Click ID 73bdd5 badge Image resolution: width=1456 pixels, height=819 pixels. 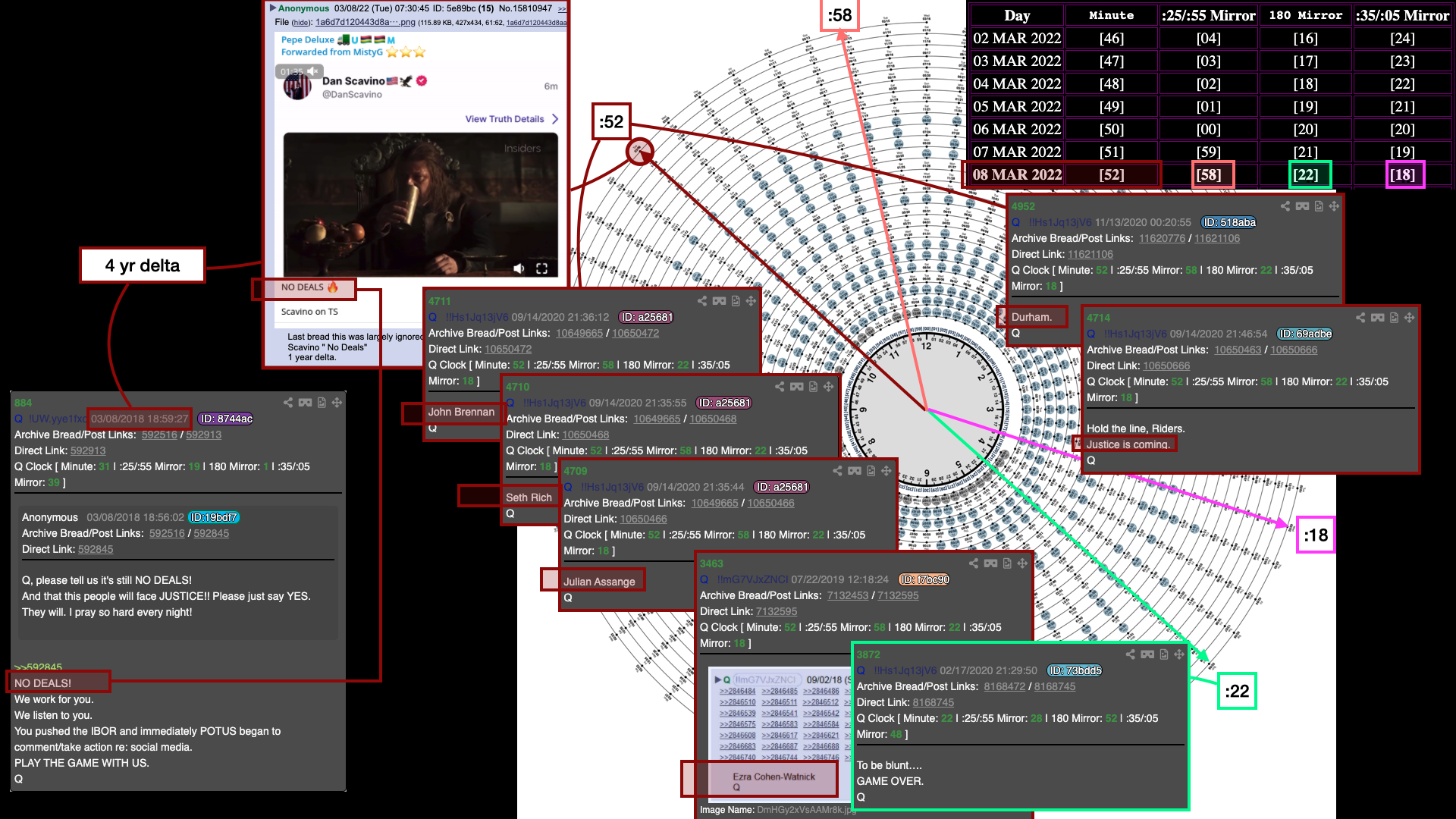click(1075, 670)
